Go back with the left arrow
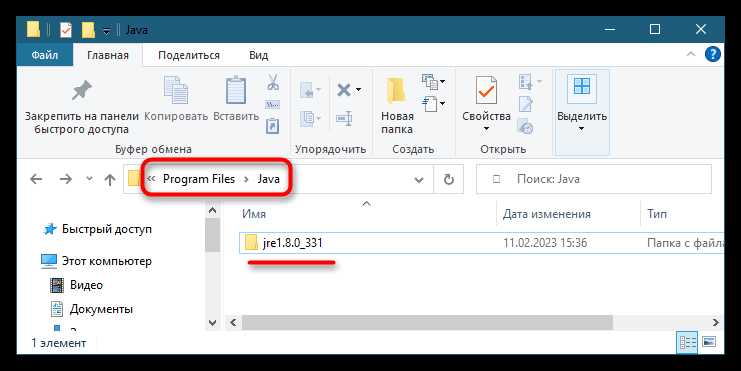This screenshot has width=741, height=371. tap(36, 179)
